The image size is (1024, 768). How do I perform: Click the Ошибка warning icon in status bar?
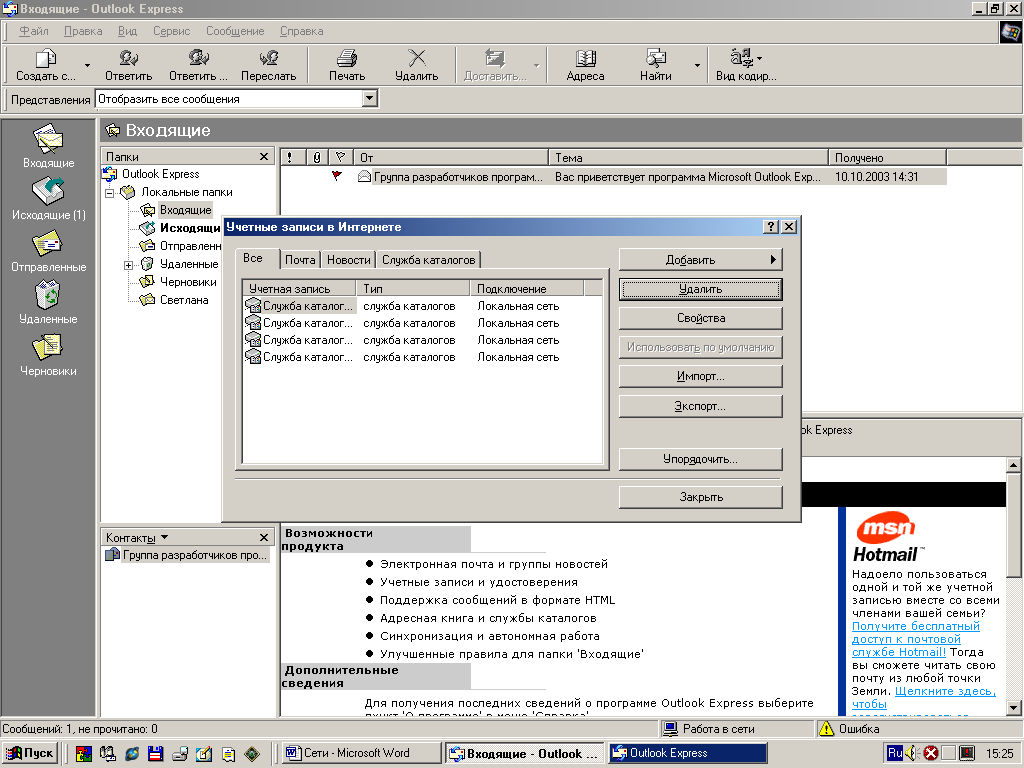[x=827, y=728]
